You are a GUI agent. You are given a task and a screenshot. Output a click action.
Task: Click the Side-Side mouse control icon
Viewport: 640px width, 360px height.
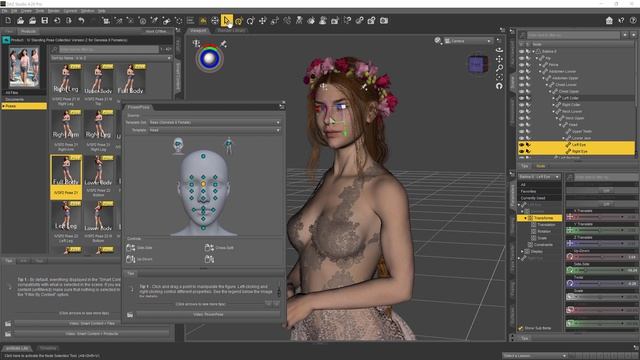click(131, 247)
